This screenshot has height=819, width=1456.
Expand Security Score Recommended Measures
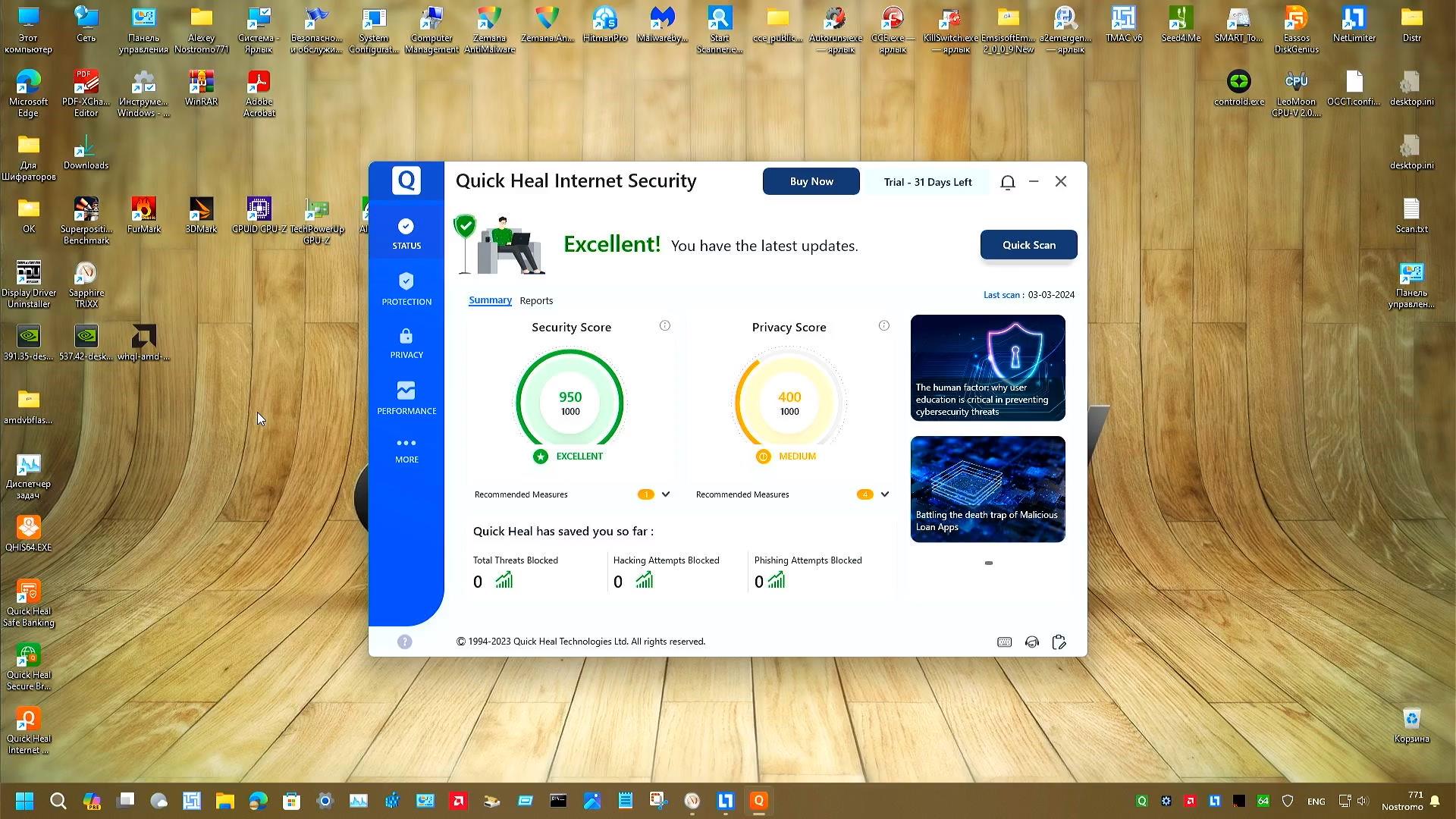pyautogui.click(x=666, y=494)
